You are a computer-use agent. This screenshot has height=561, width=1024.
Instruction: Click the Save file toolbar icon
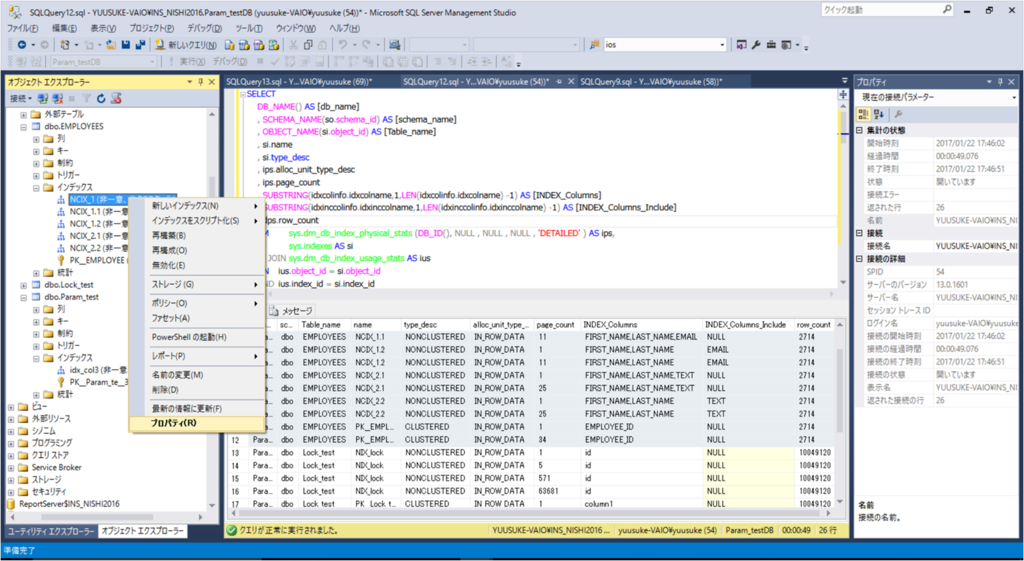tap(126, 45)
